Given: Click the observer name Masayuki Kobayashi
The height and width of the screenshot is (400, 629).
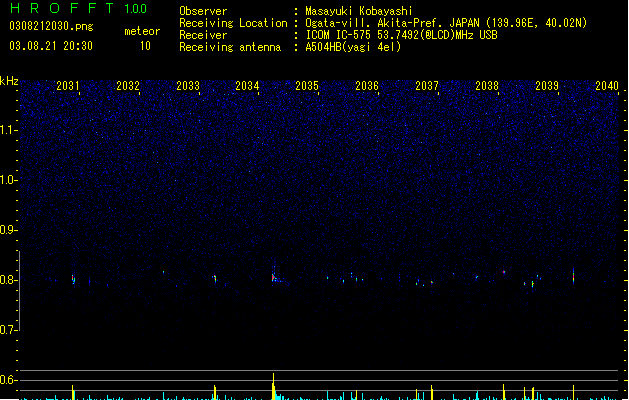Looking at the screenshot, I should 359,11.
